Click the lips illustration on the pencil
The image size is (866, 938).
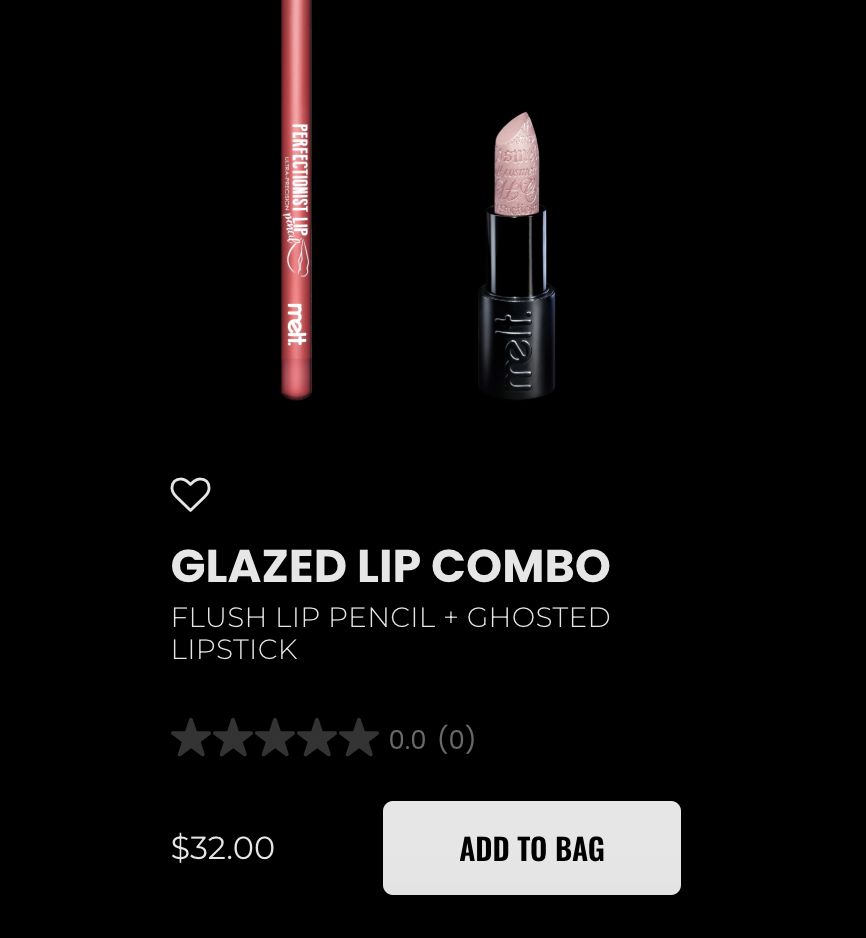[x=298, y=258]
